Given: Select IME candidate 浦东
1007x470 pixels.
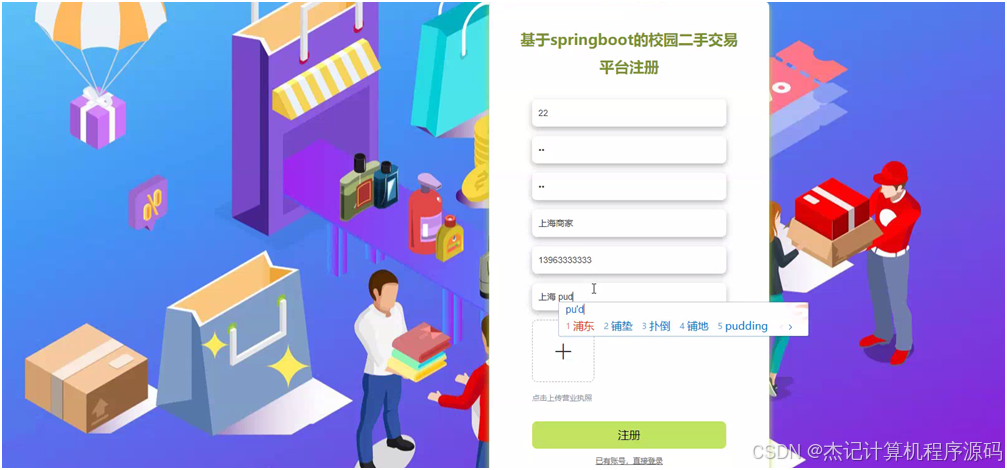Looking at the screenshot, I should coord(580,326).
